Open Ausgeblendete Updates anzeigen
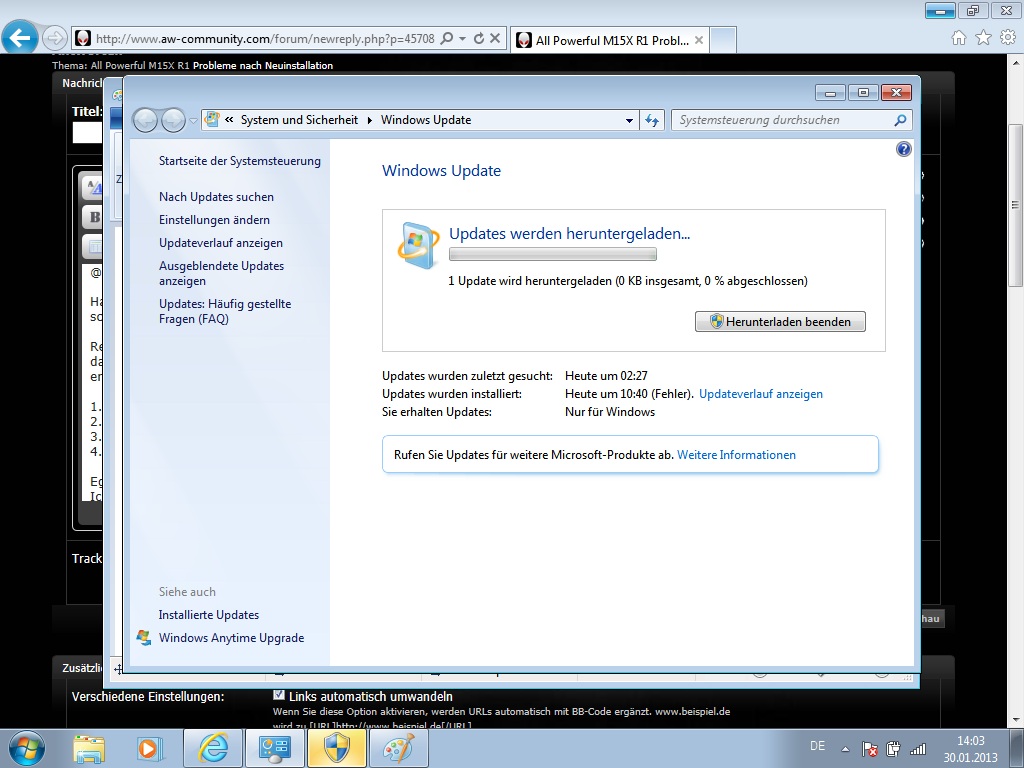The width and height of the screenshot is (1024, 768). pos(221,273)
